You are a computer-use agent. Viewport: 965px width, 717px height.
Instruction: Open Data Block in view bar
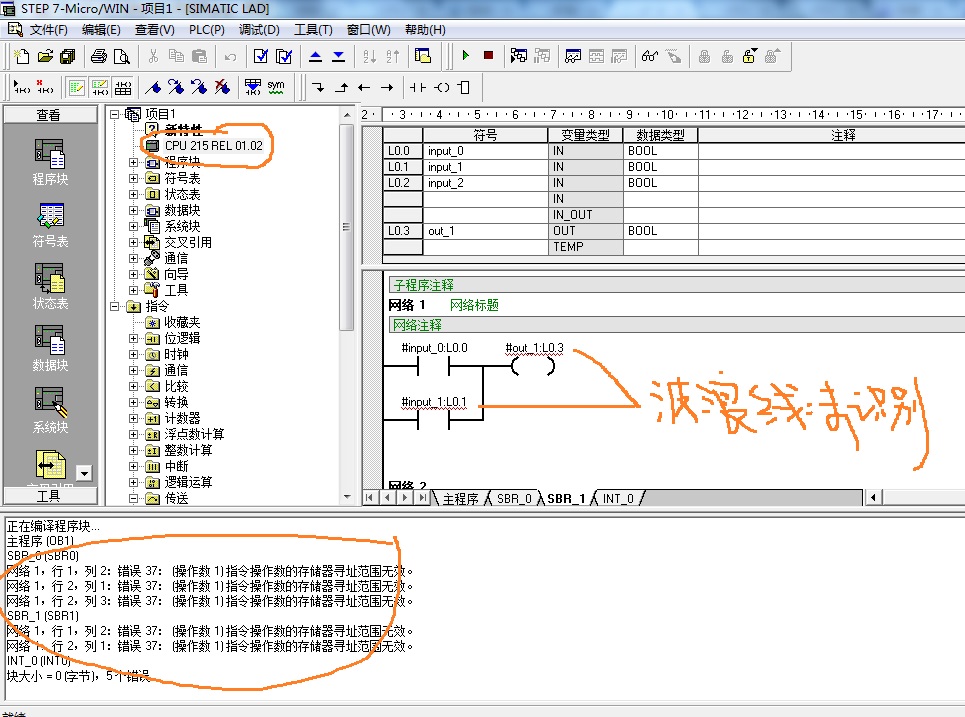(x=50, y=348)
